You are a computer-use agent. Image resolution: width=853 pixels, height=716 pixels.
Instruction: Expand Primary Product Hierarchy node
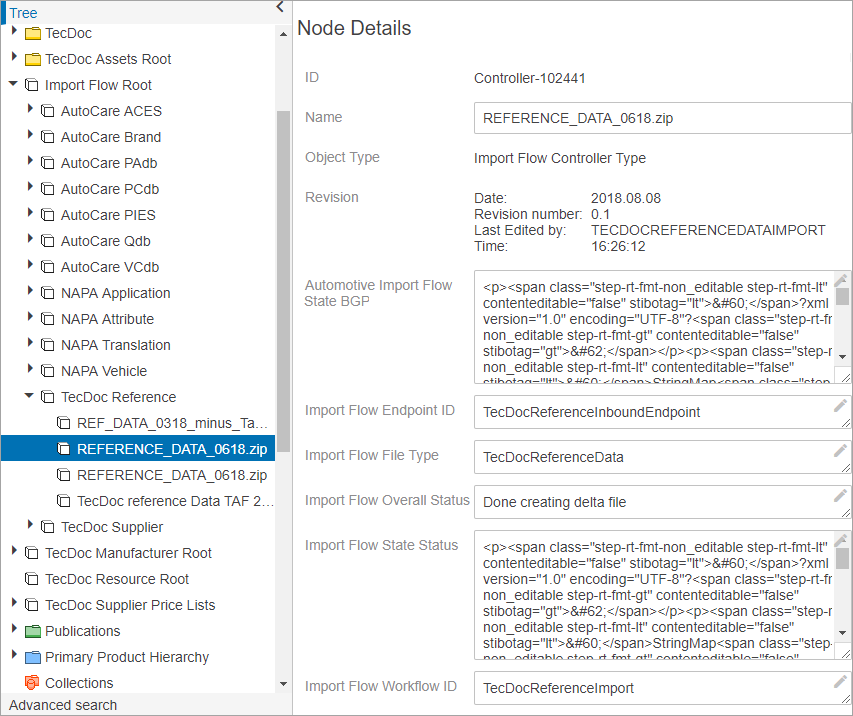14,655
